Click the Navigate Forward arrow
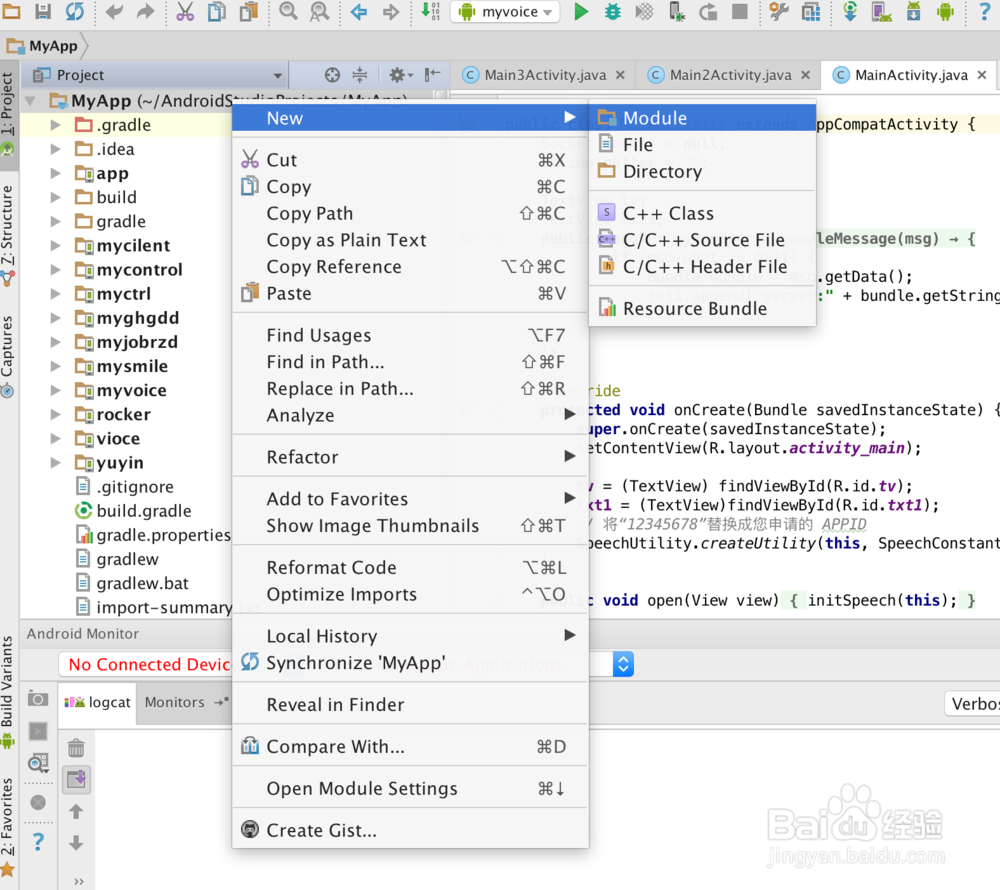Screen dimensions: 1000x890 click(390, 11)
